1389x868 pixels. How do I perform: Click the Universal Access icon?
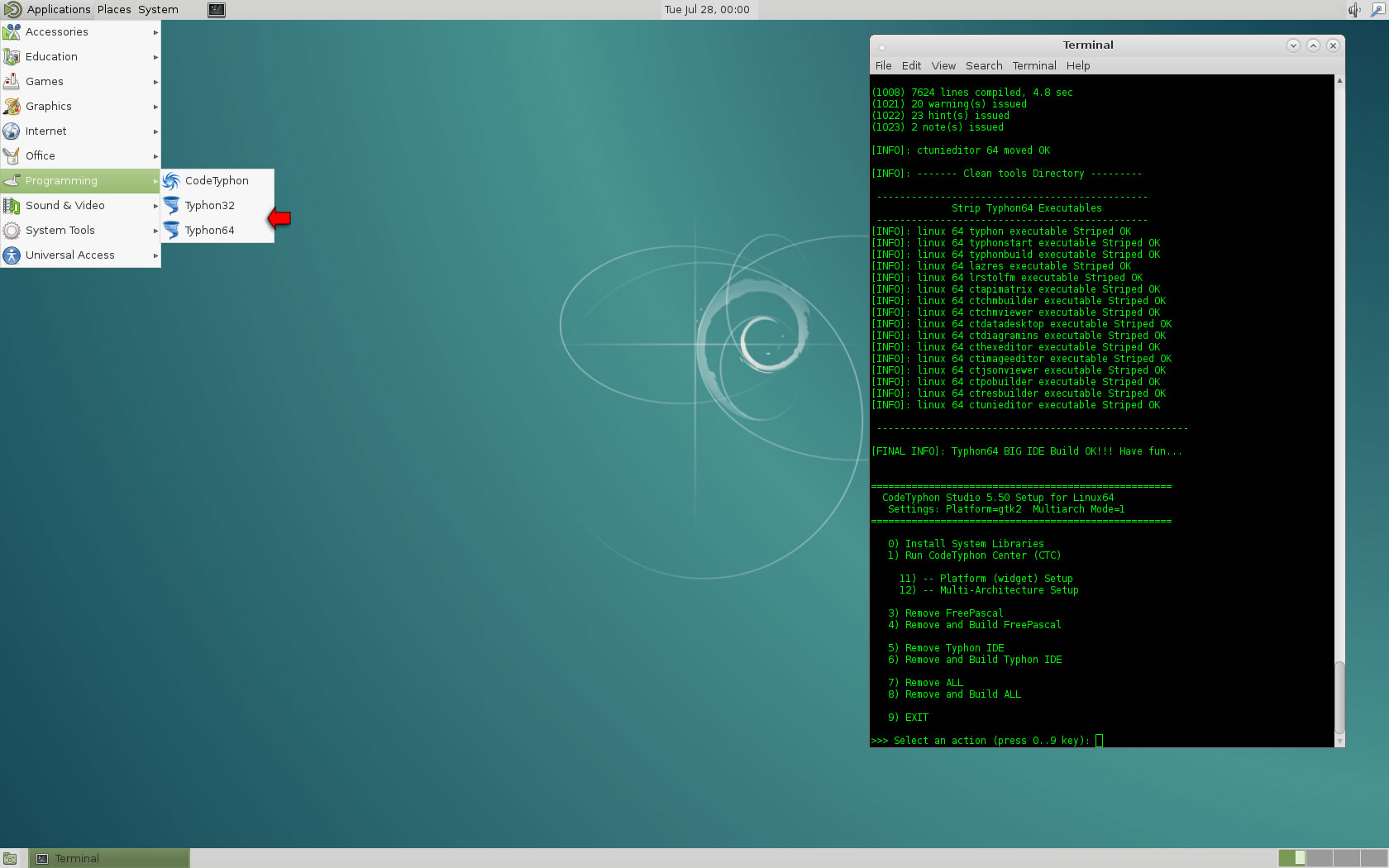(12, 255)
